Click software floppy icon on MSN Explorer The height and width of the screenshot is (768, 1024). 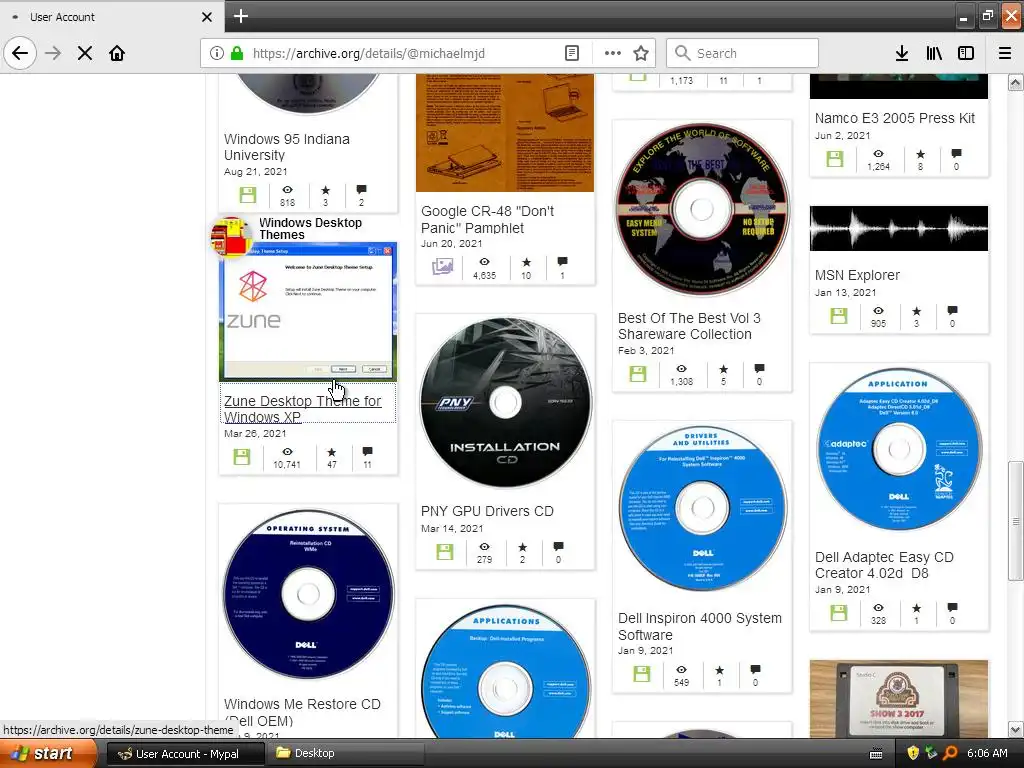839,316
